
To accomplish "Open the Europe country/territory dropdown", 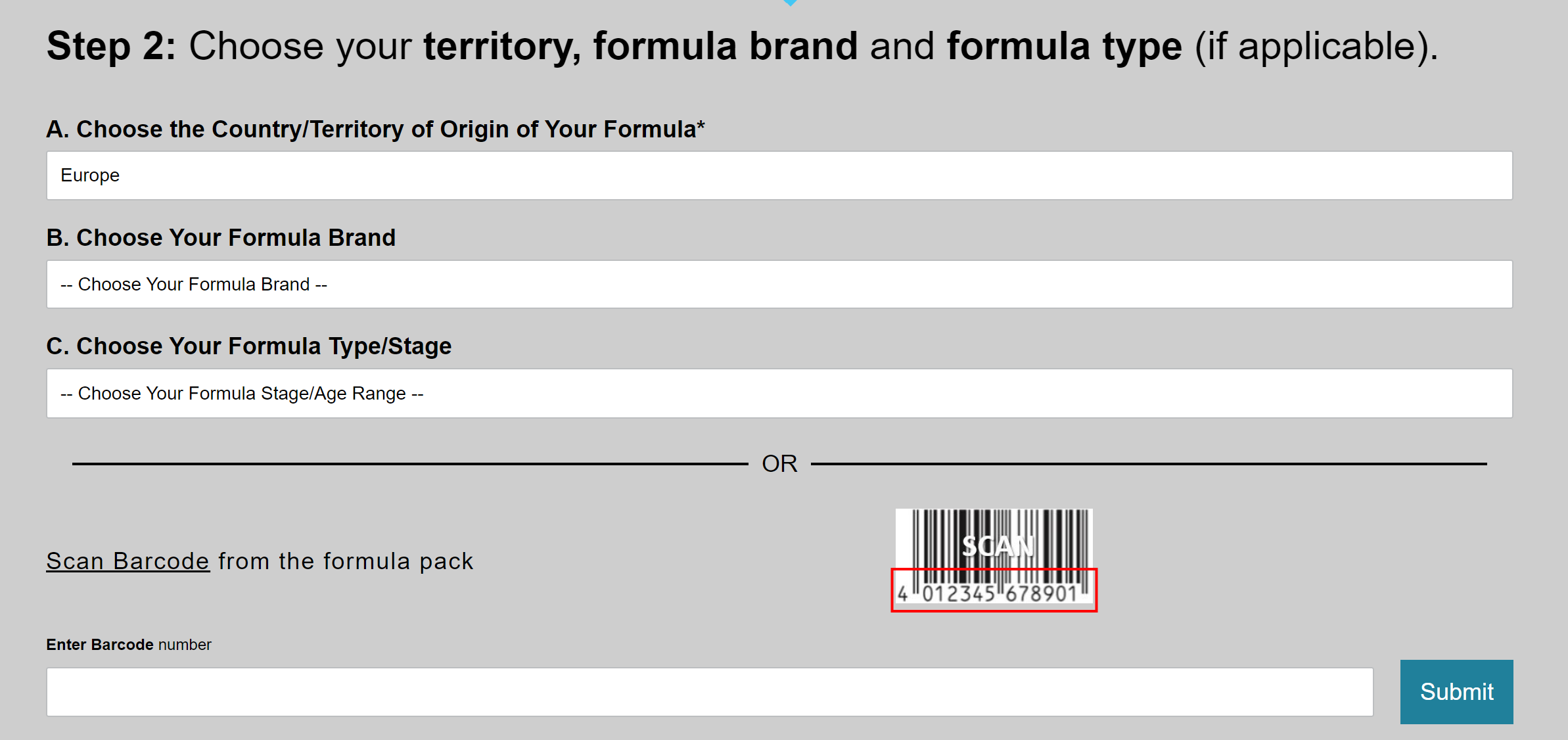I will [779, 175].
